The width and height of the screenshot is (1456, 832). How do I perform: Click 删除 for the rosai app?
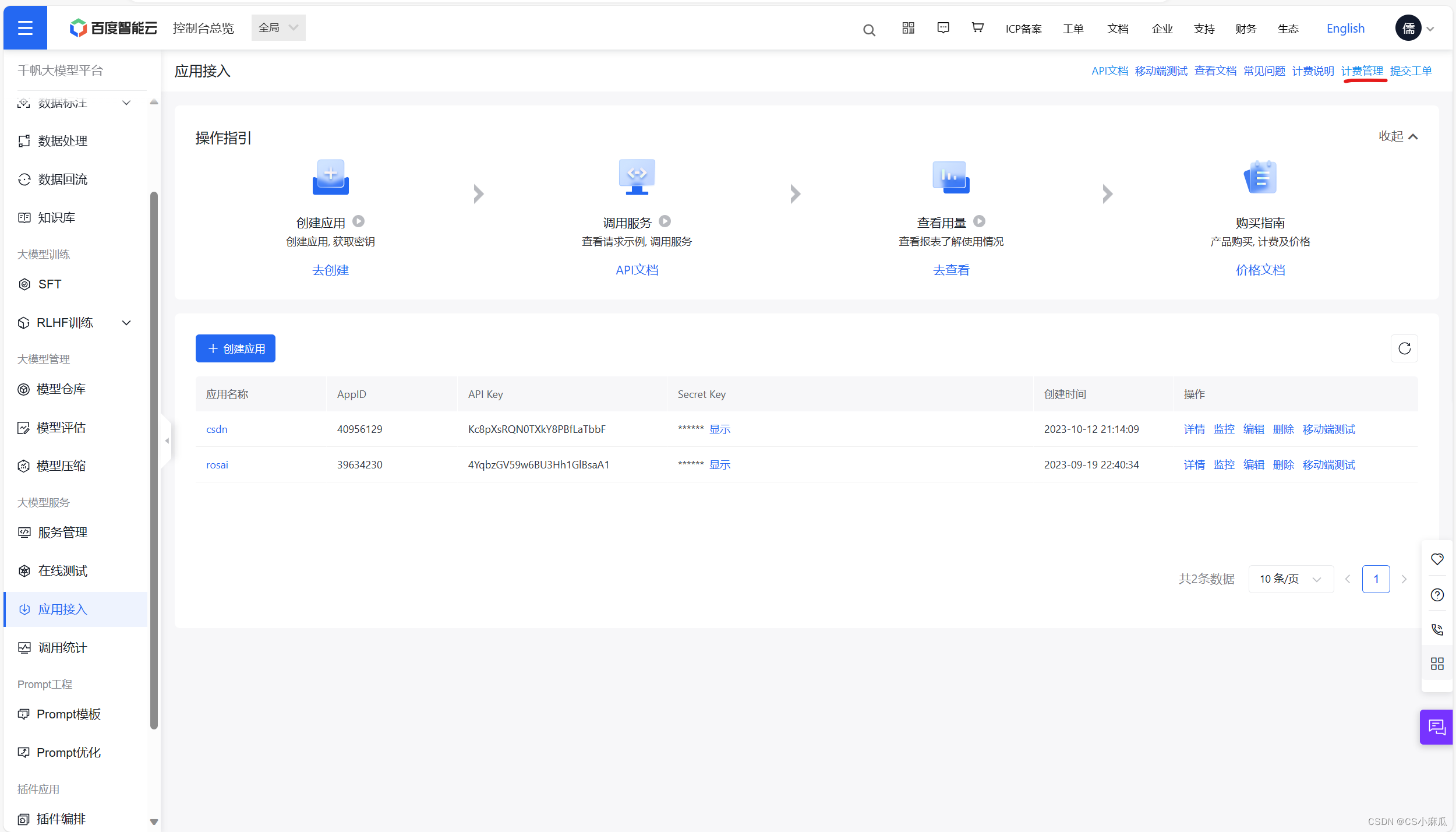click(x=1283, y=465)
